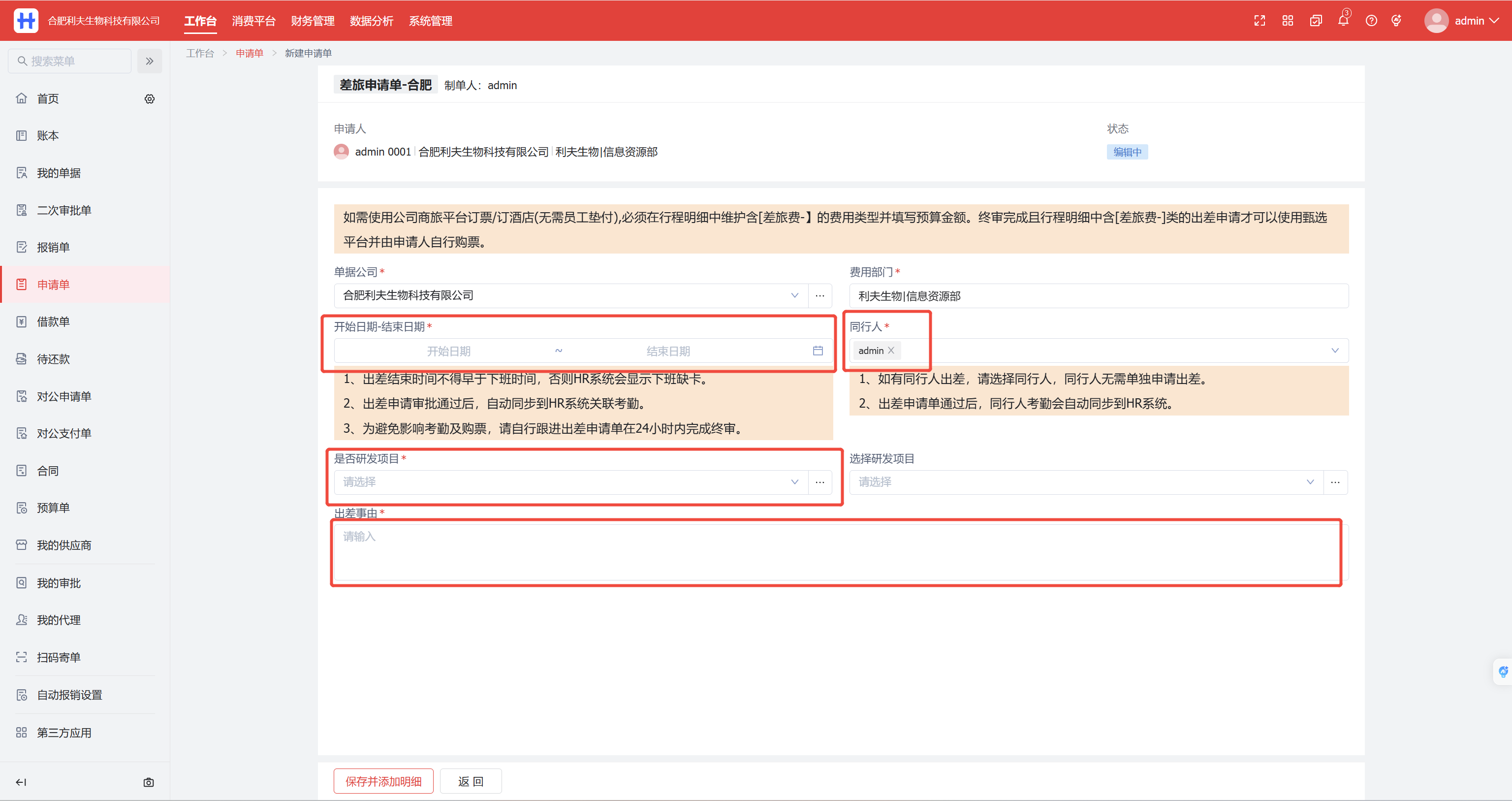The height and width of the screenshot is (801, 1512).
Task: Click the homepage settings gear icon
Action: (150, 98)
